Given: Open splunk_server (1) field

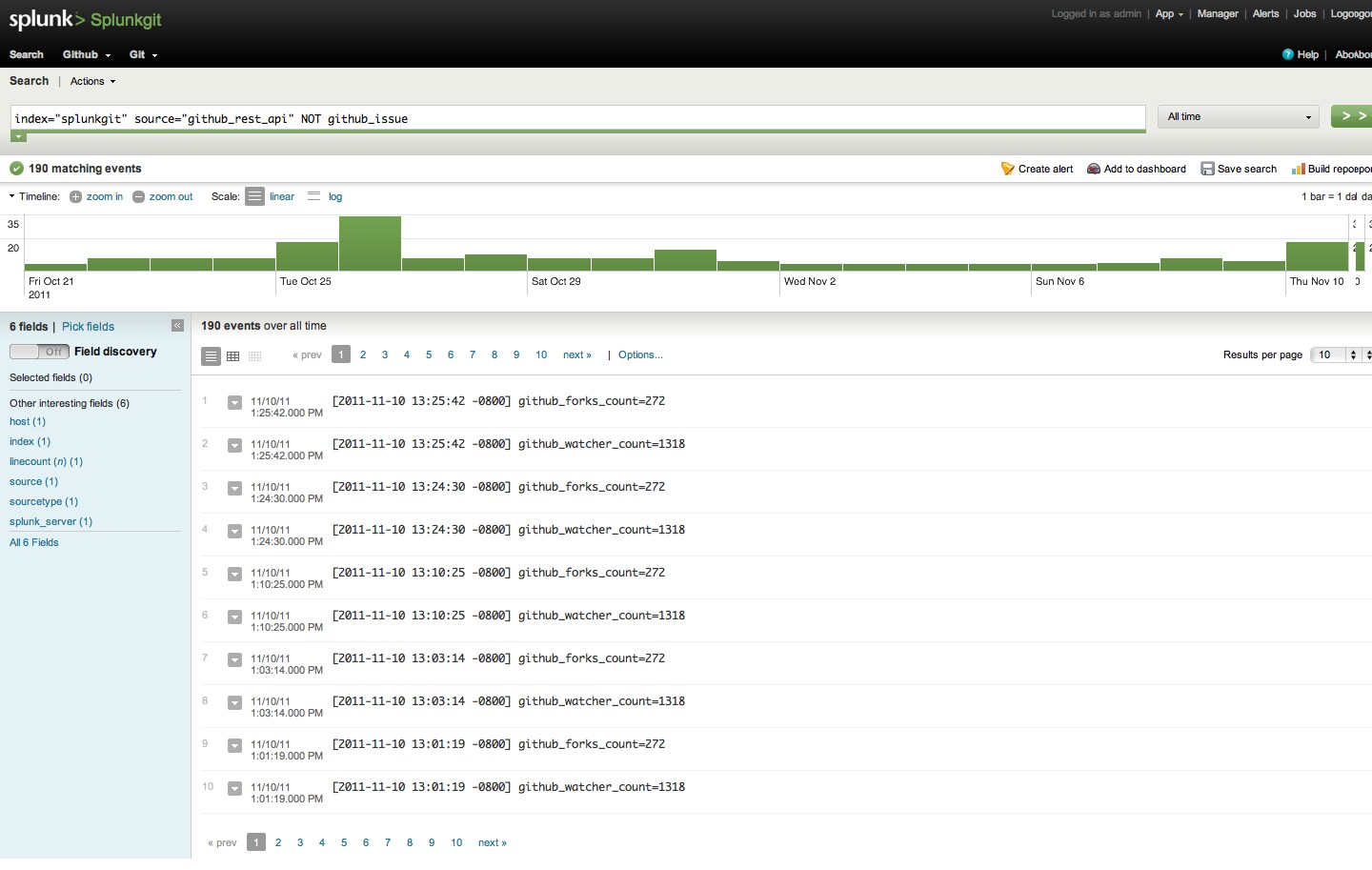Looking at the screenshot, I should tap(50, 521).
